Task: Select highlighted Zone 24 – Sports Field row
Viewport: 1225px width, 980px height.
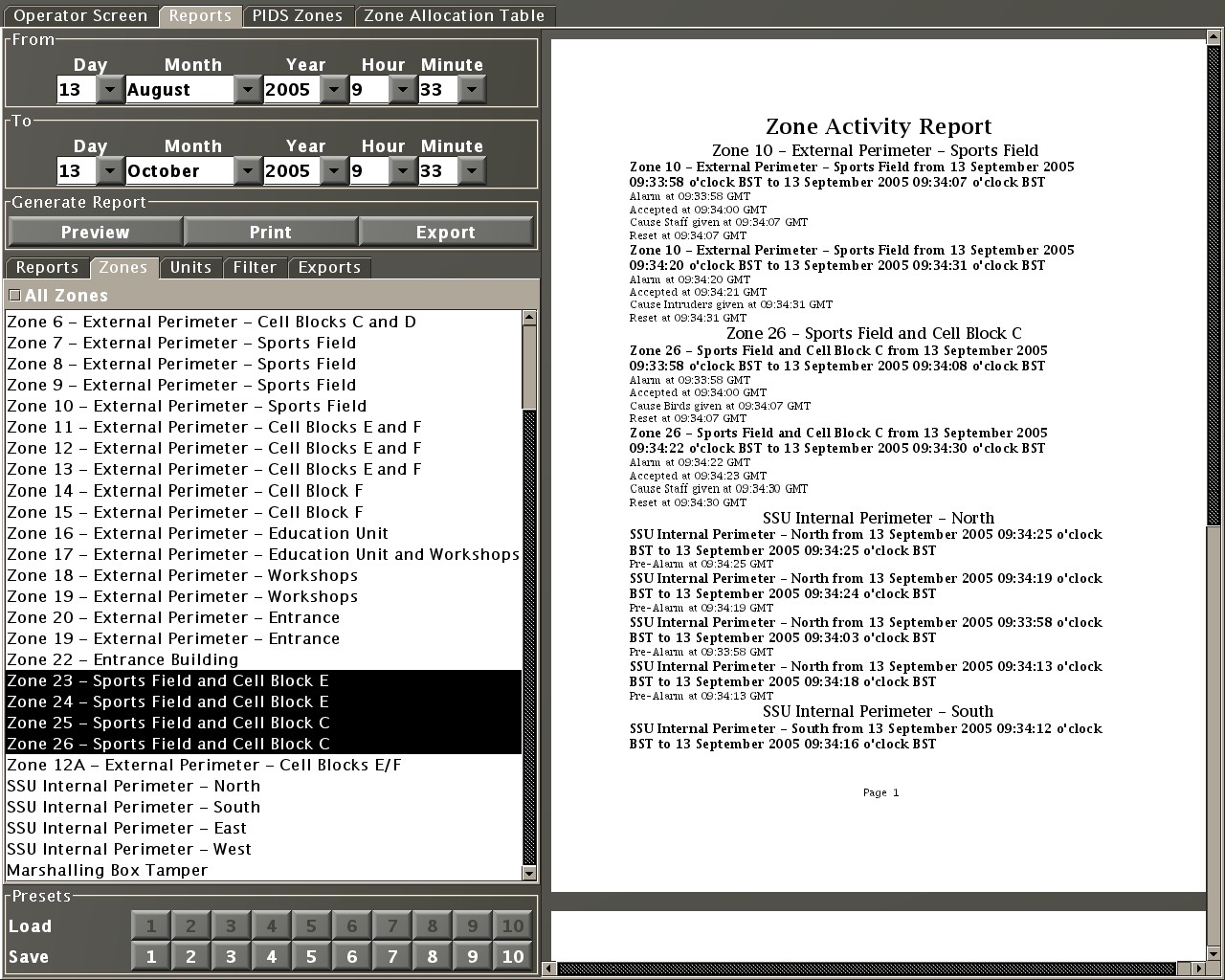Action: [263, 702]
